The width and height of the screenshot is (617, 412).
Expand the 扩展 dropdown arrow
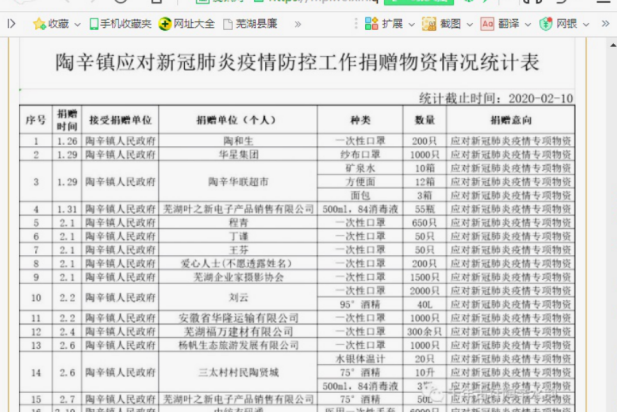point(412,24)
